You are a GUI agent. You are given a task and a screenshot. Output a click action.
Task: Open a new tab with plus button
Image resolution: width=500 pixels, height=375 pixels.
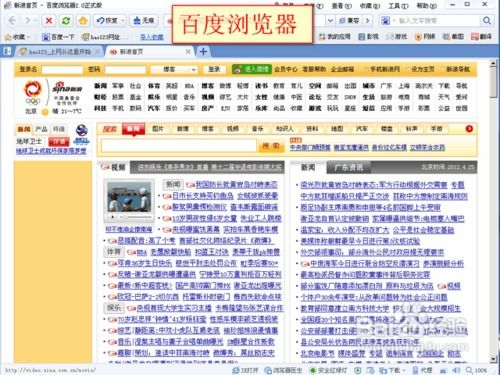[203, 52]
